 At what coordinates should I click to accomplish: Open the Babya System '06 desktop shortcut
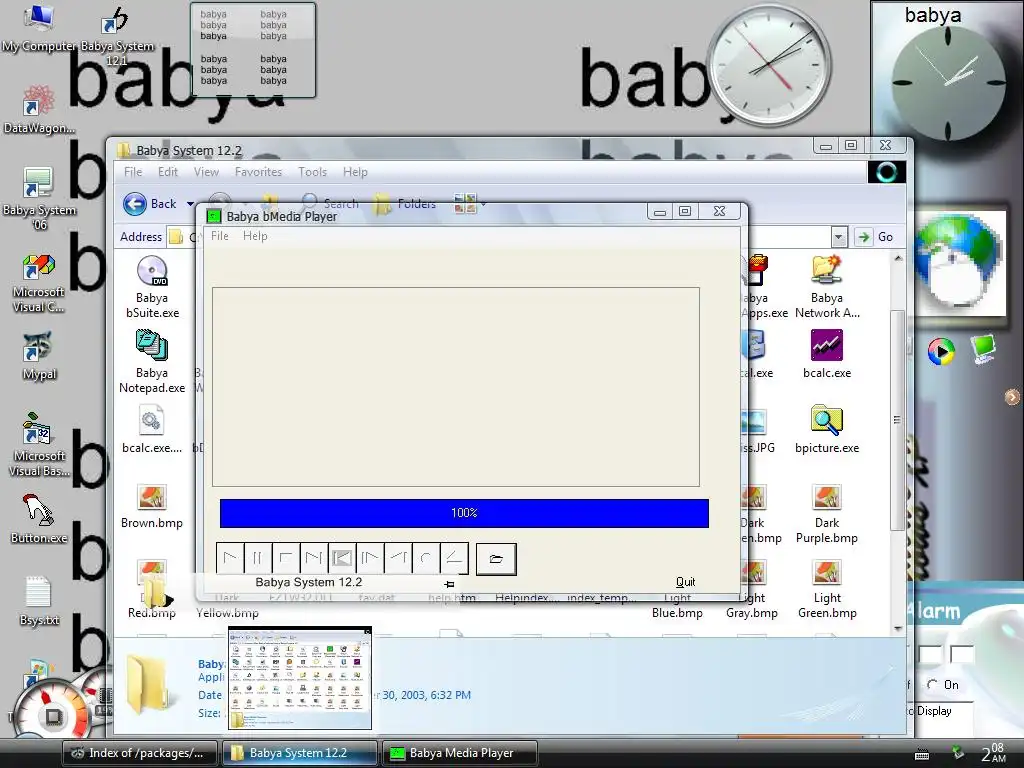tap(39, 198)
